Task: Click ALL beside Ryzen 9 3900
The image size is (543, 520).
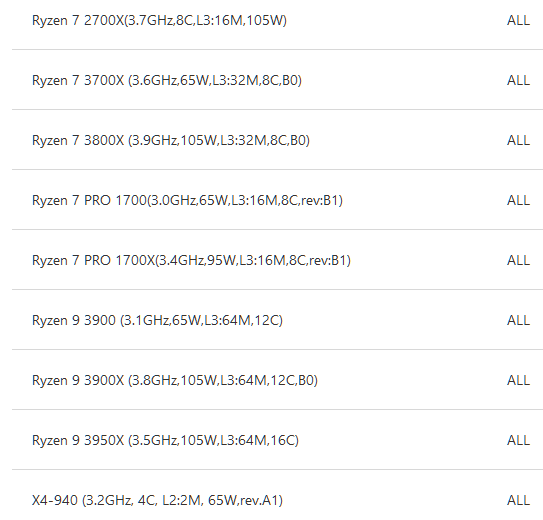Action: coord(518,321)
